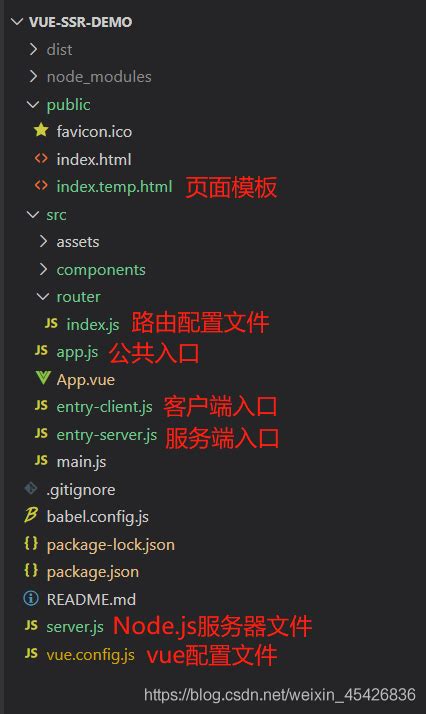Screen dimensions: 426x714
Task: Collapse the public folder
Action: coord(33,104)
